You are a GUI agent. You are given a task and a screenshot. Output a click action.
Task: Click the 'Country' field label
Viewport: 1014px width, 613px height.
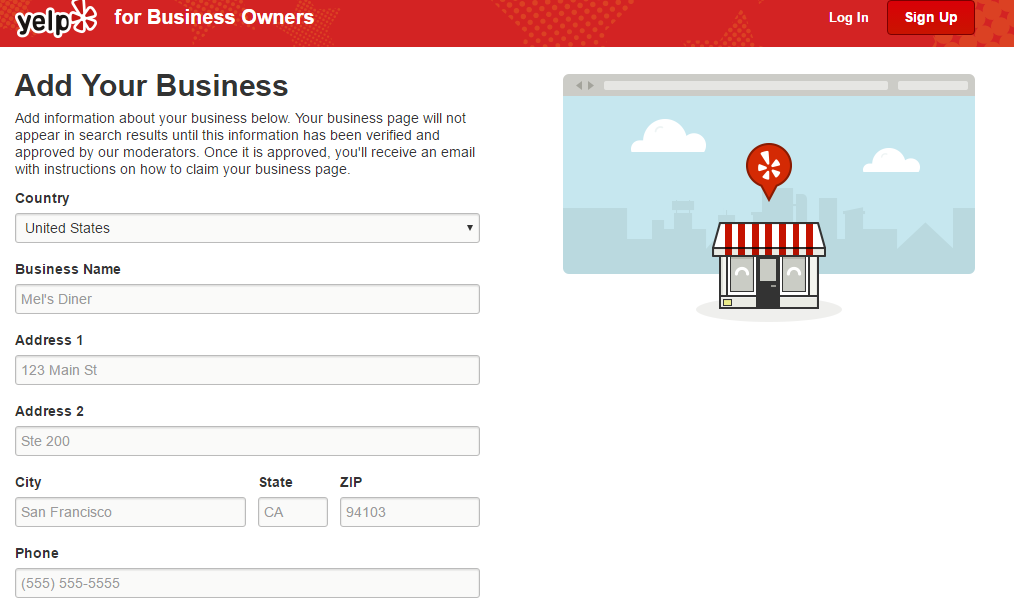42,199
